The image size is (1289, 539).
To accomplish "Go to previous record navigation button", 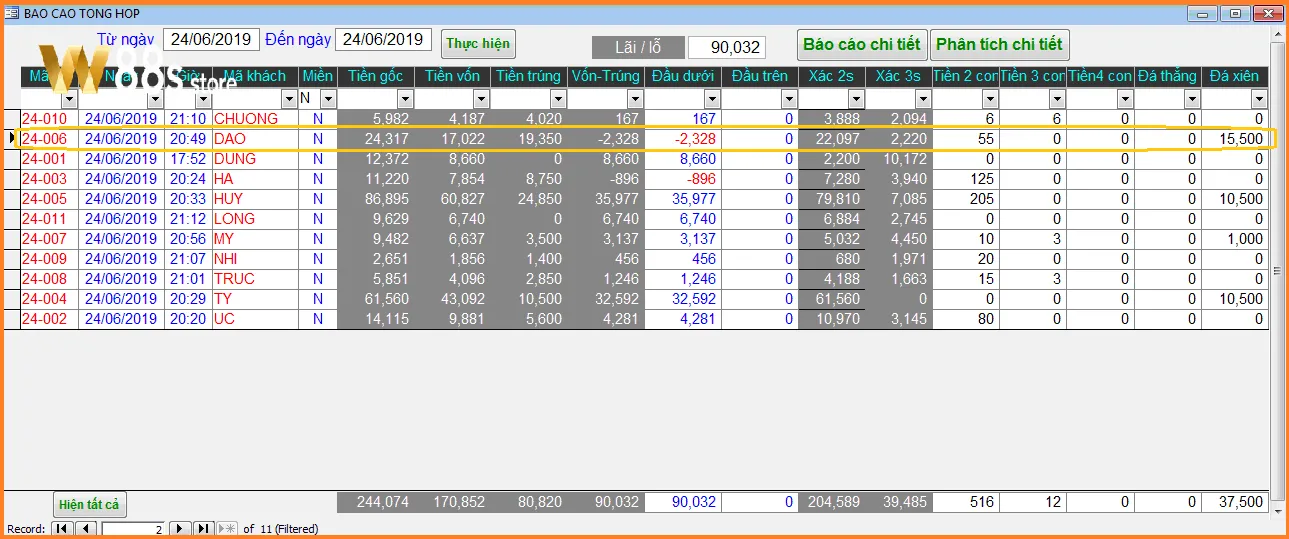I will click(86, 529).
